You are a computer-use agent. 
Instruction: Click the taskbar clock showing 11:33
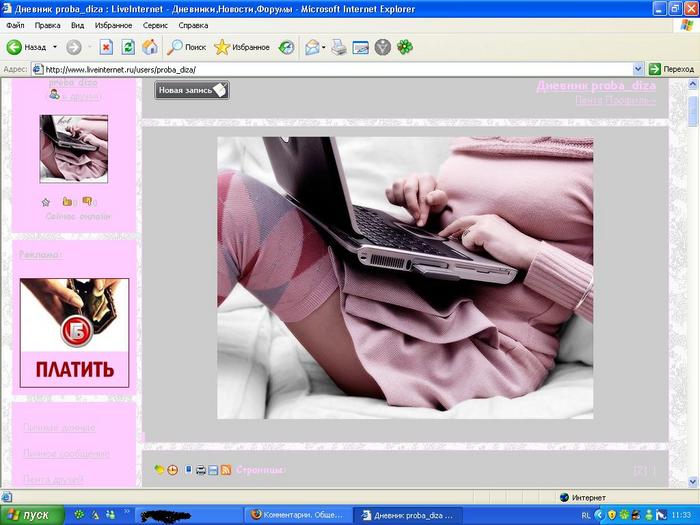[x=681, y=515]
